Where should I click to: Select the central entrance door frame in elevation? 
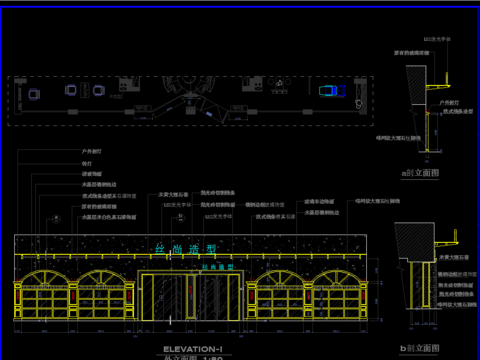tap(191, 296)
